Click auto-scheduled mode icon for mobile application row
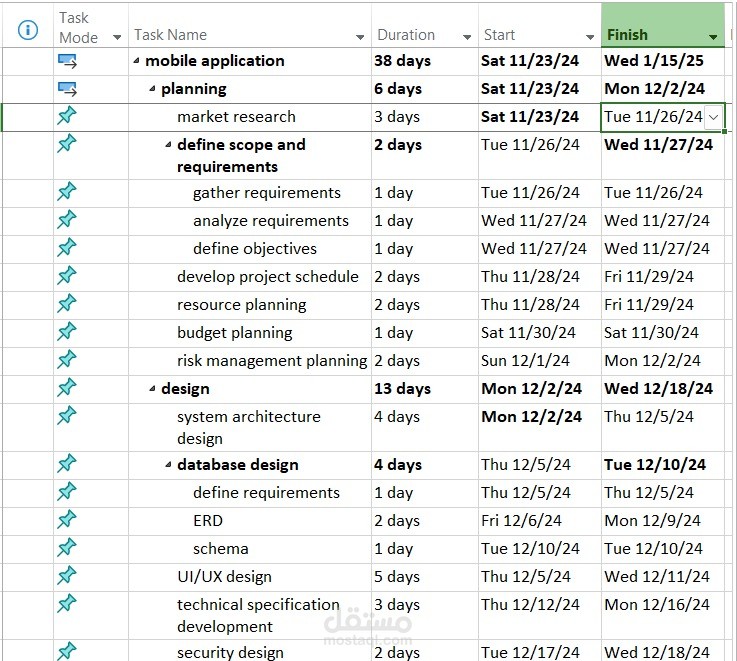Viewport: 737px width, 661px height. click(x=67, y=61)
